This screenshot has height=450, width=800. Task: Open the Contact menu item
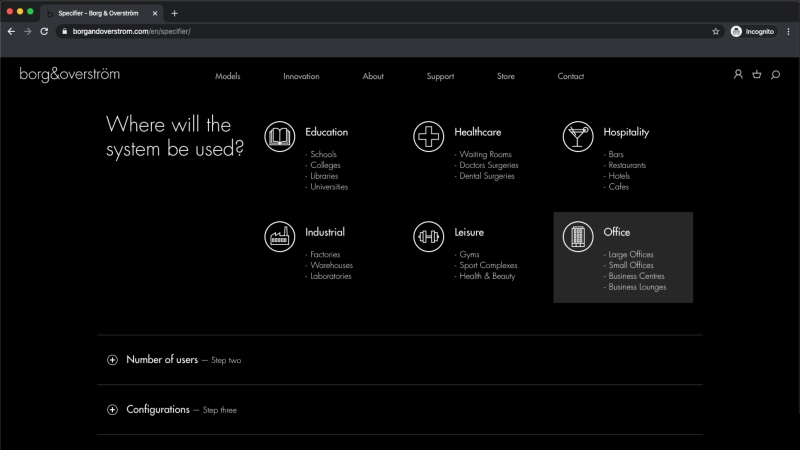(570, 76)
